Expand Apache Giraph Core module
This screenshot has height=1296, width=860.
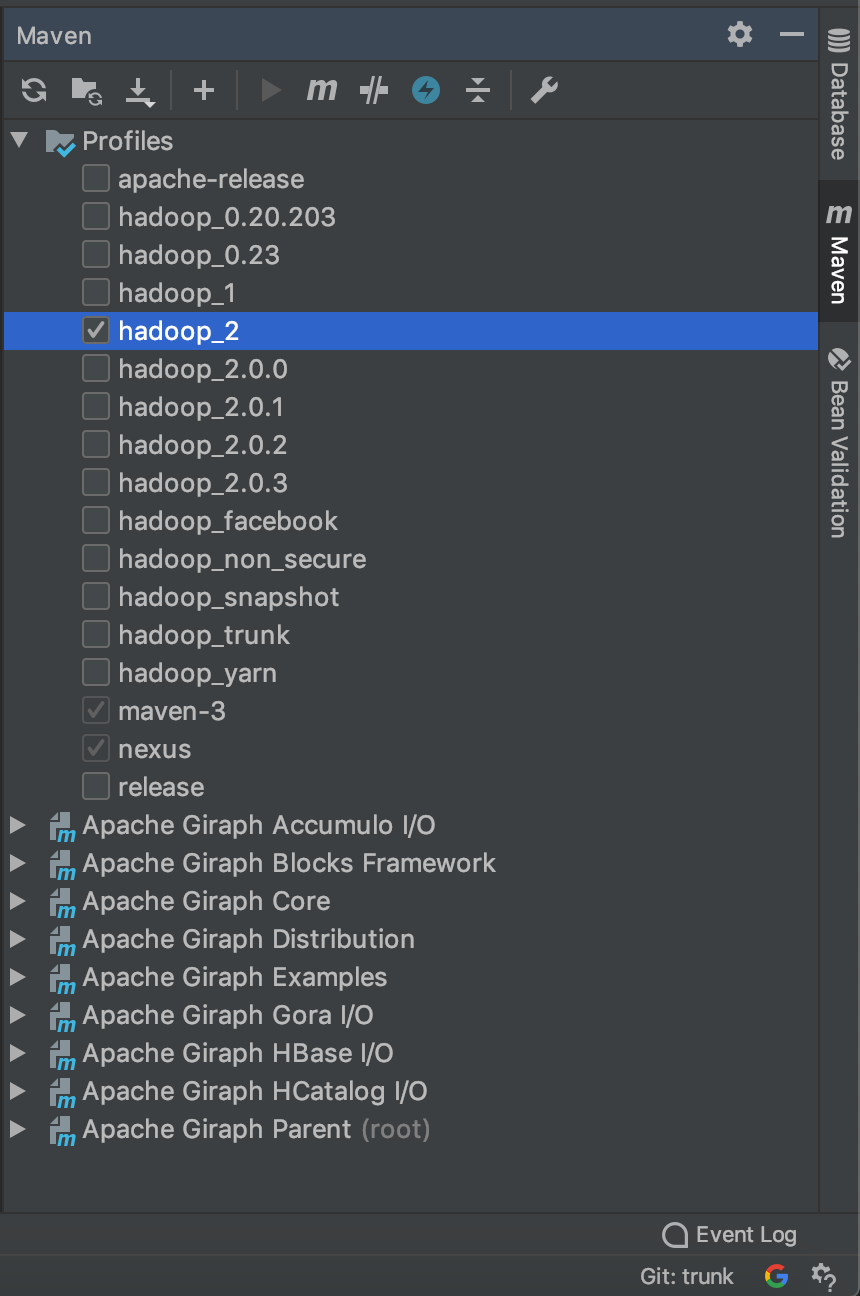17,901
